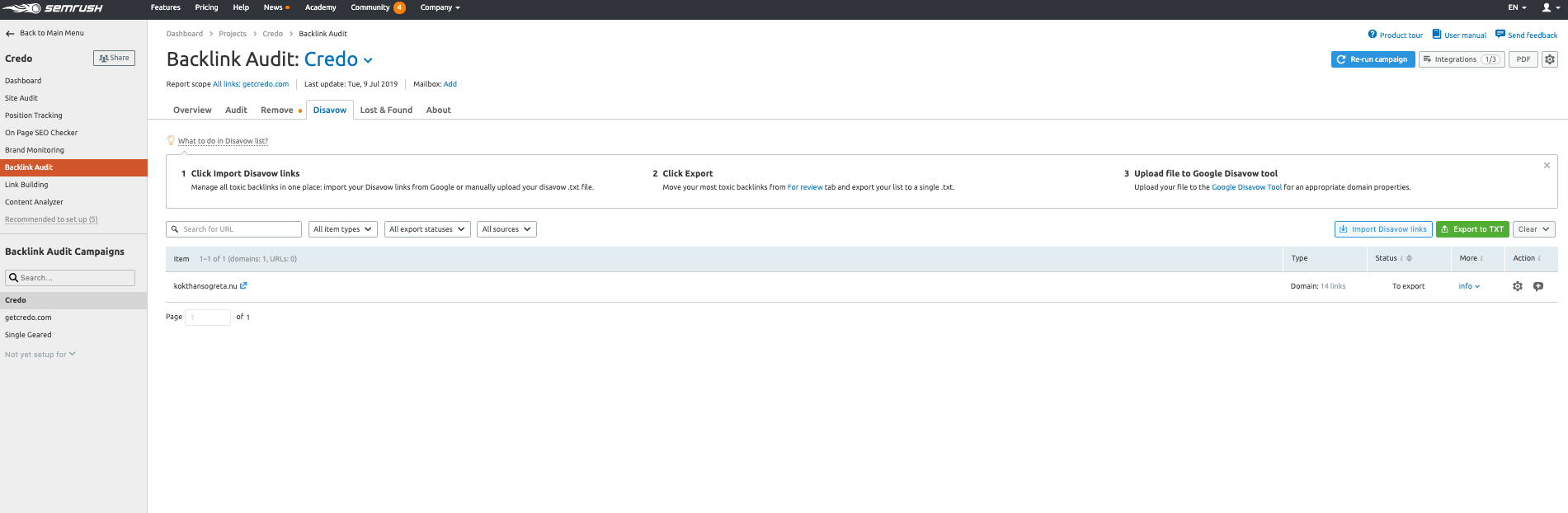Click the SEMrush logo in the top bar
Viewport: 1568px width, 513px height.
click(x=53, y=8)
